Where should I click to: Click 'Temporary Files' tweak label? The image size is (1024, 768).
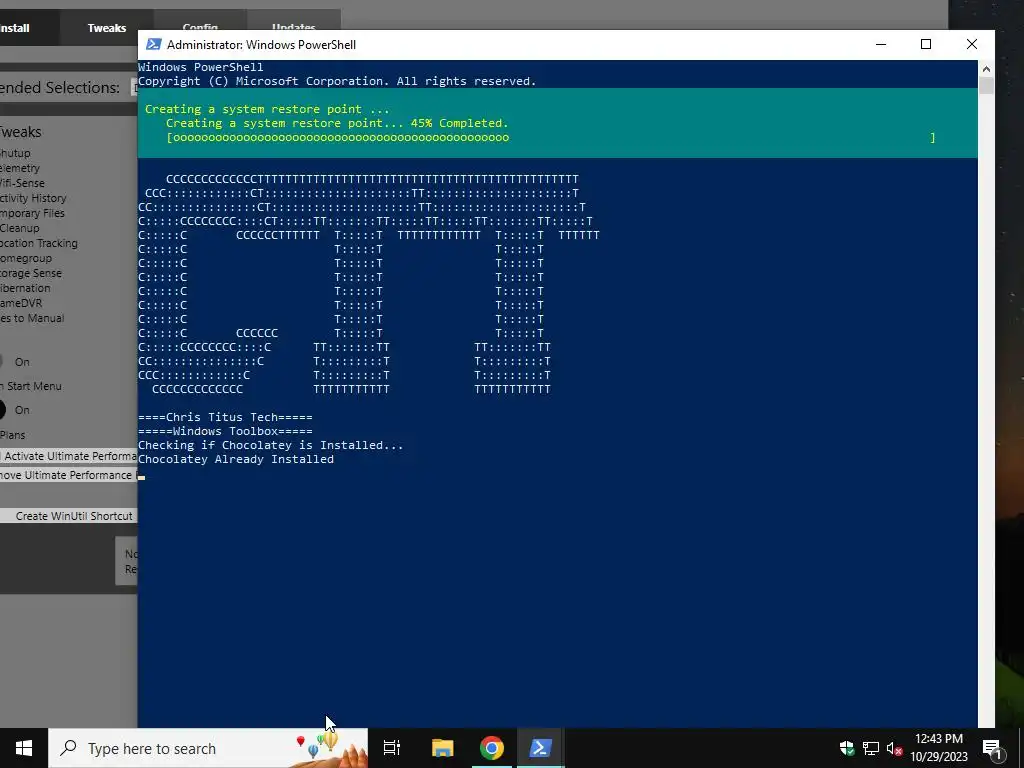32,213
